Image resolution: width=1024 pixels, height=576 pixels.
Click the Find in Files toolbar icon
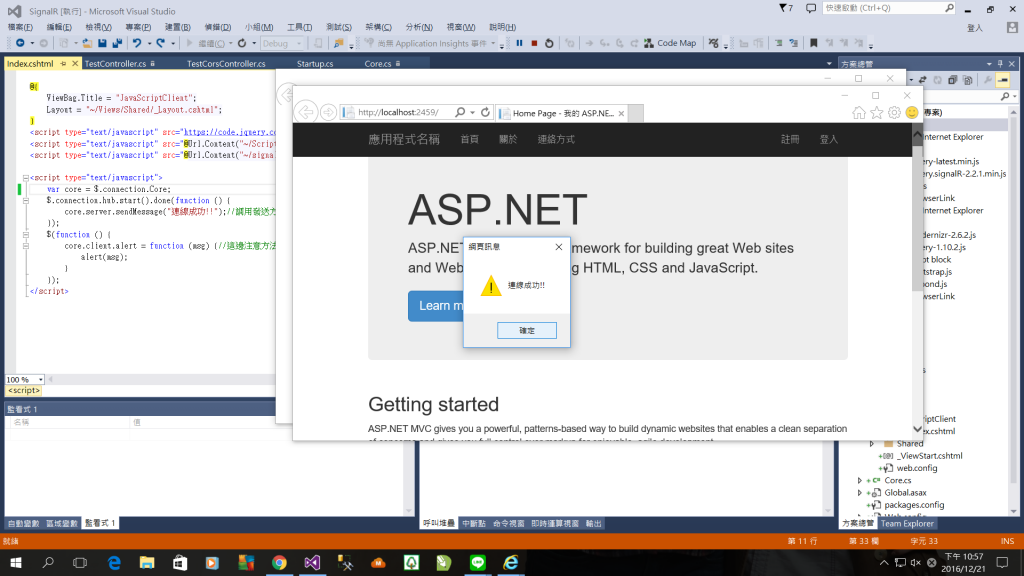pyautogui.click(x=338, y=43)
